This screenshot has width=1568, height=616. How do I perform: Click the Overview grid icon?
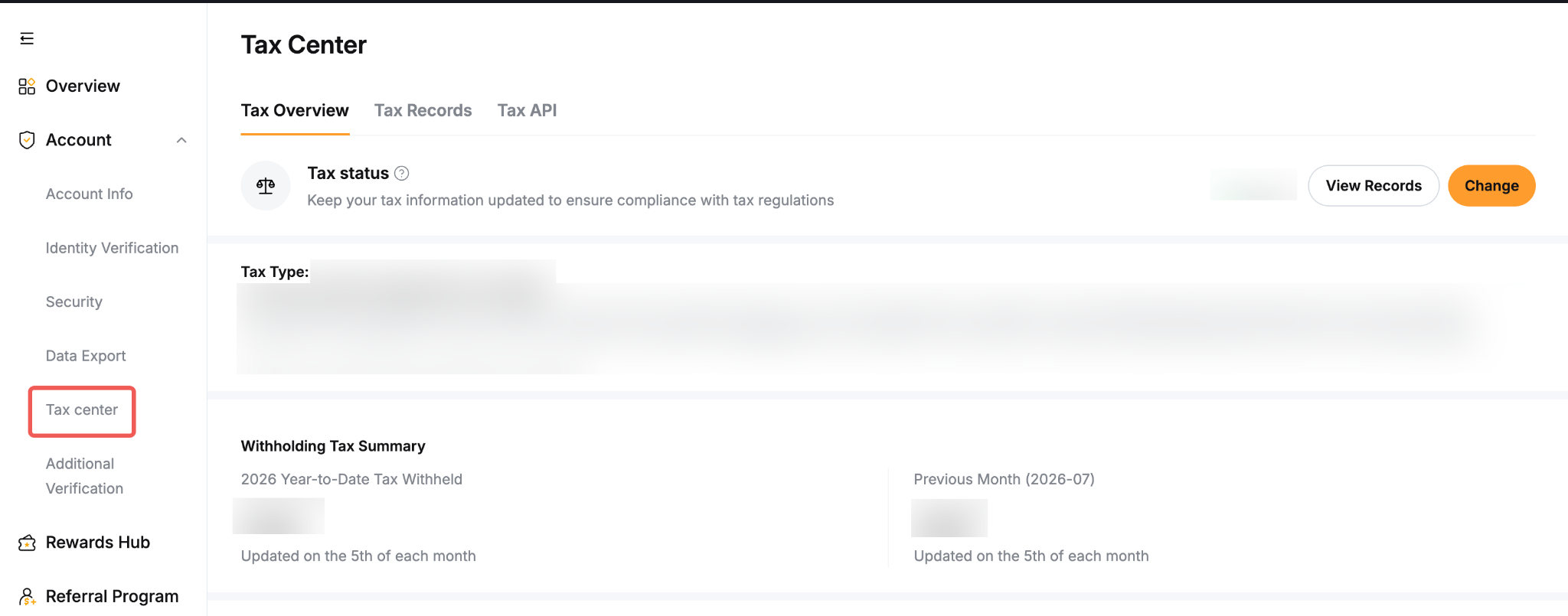pyautogui.click(x=27, y=86)
